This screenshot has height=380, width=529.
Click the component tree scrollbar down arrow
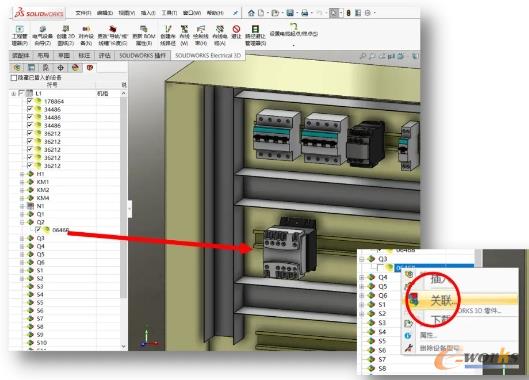click(123, 346)
